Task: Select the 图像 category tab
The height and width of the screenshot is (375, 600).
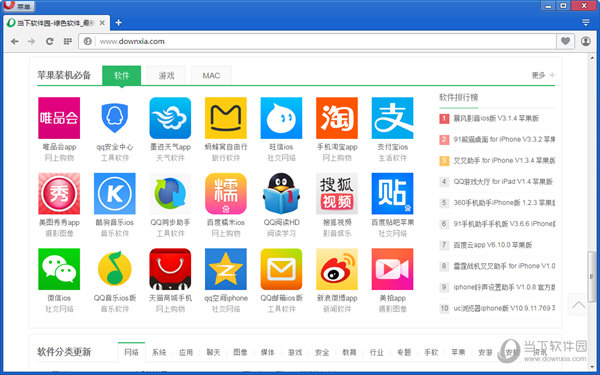Action: pos(240,352)
